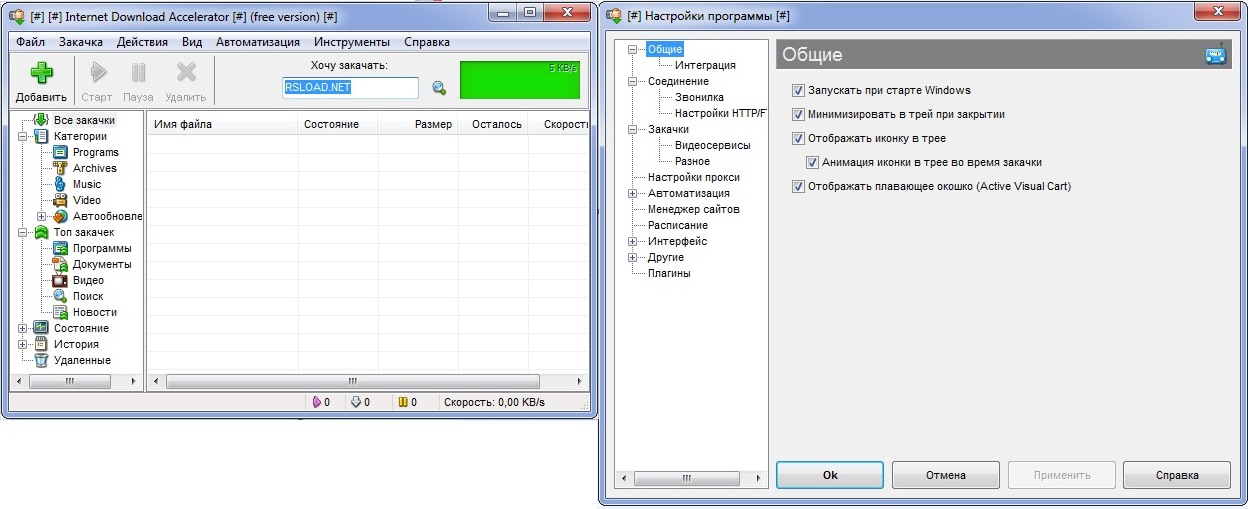Click the yellow pause status bar icon
Image resolution: width=1248 pixels, height=509 pixels.
403,402
